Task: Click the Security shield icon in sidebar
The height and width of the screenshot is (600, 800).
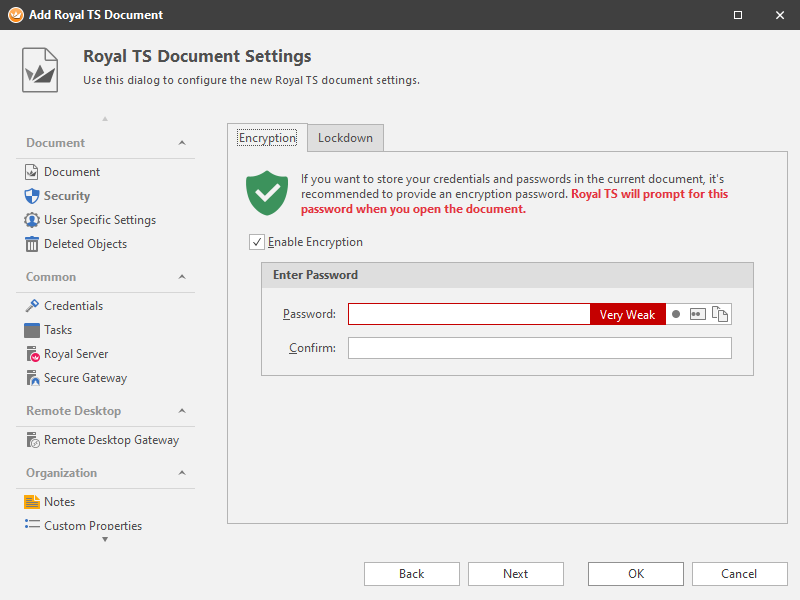Action: pos(32,196)
